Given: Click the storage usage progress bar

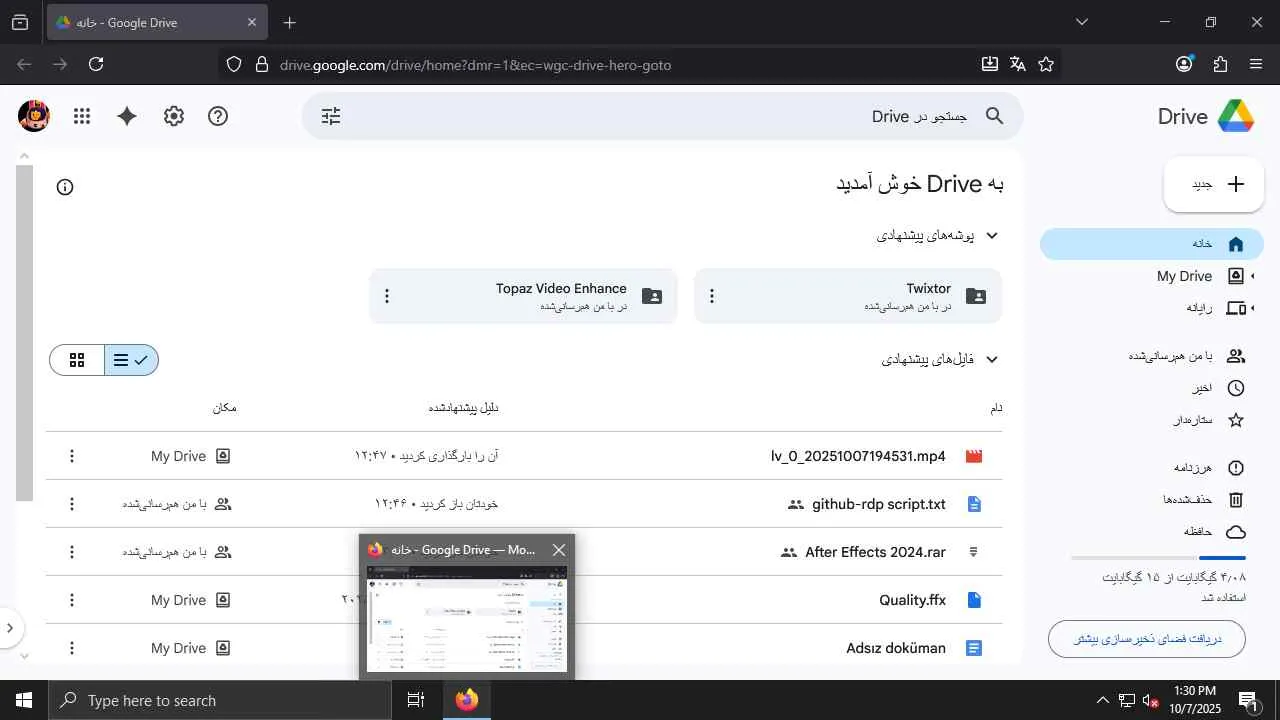Looking at the screenshot, I should [x=1158, y=558].
